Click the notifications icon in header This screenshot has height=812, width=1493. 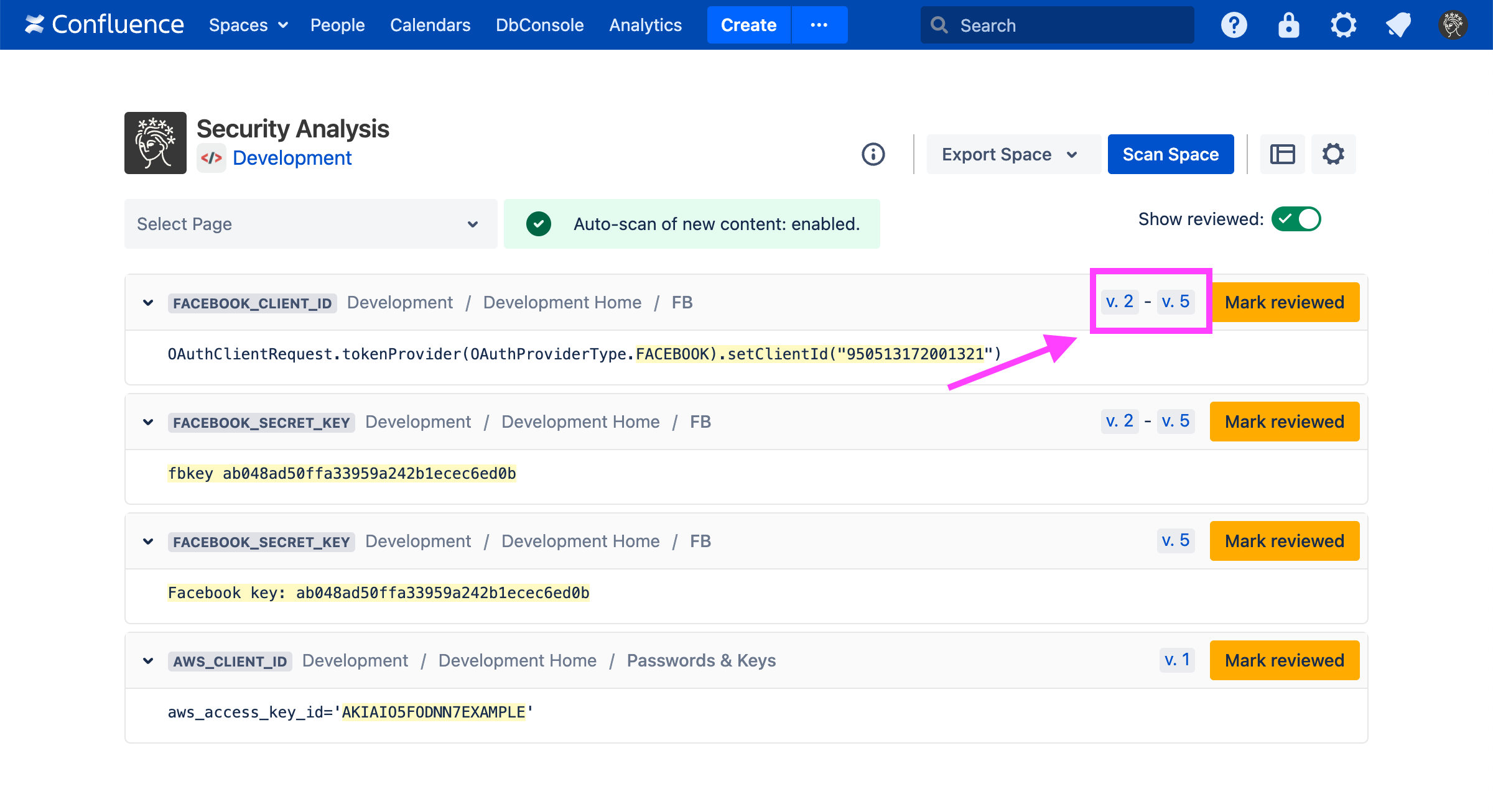coord(1398,25)
